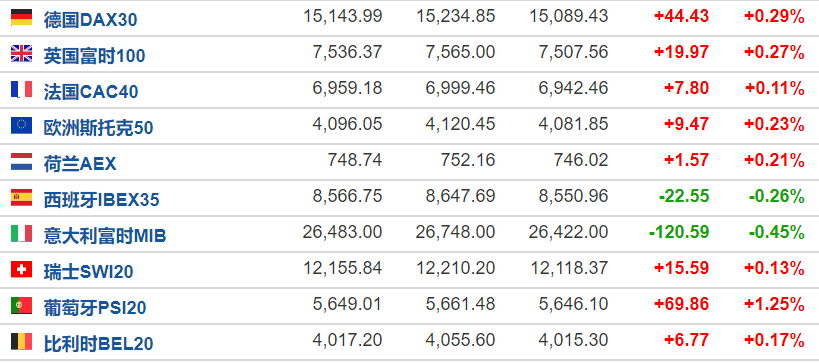Click the German flag icon
819x363 pixels.
pyautogui.click(x=21, y=17)
